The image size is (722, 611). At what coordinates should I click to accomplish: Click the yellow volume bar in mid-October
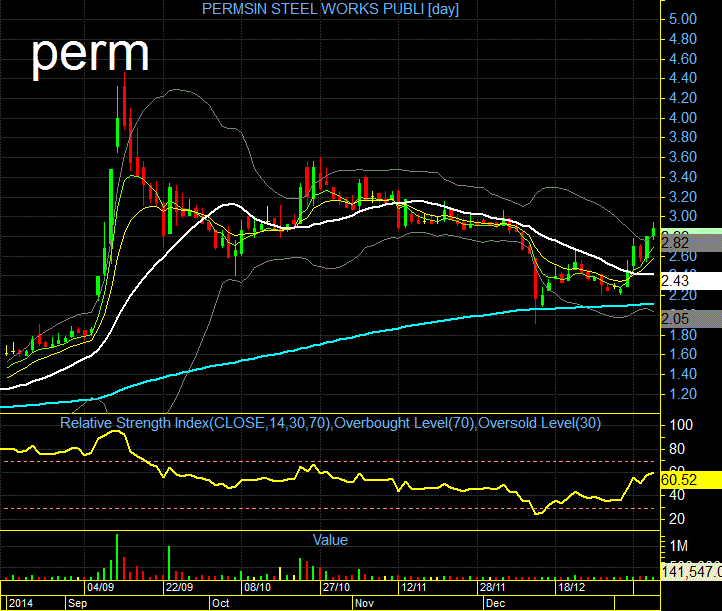coord(280,573)
